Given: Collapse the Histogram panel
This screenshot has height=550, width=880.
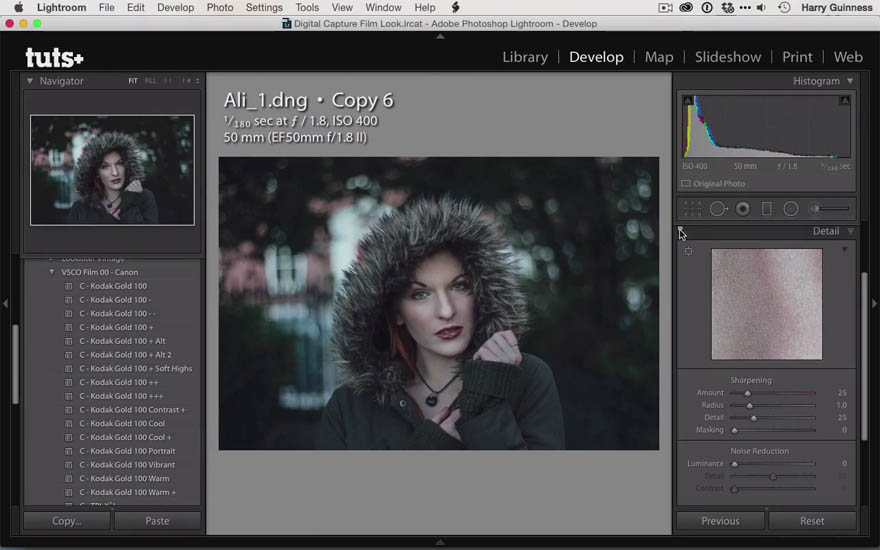Looking at the screenshot, I should coord(850,81).
